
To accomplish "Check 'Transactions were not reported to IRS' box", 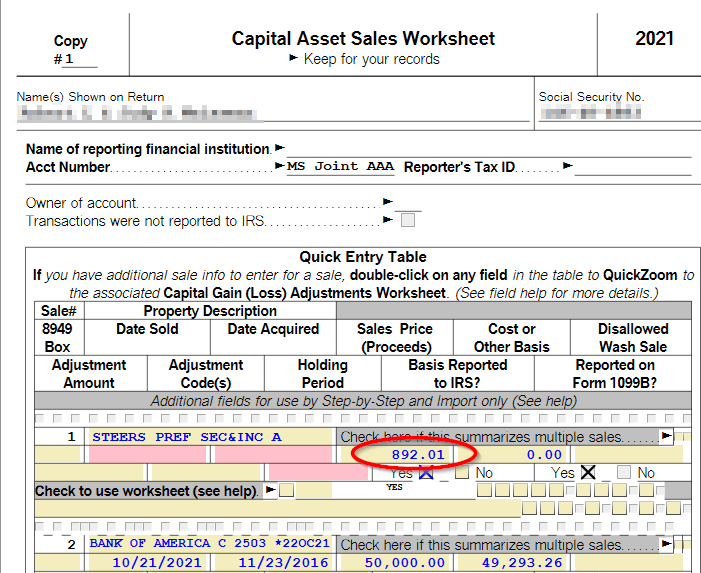I will pos(408,220).
